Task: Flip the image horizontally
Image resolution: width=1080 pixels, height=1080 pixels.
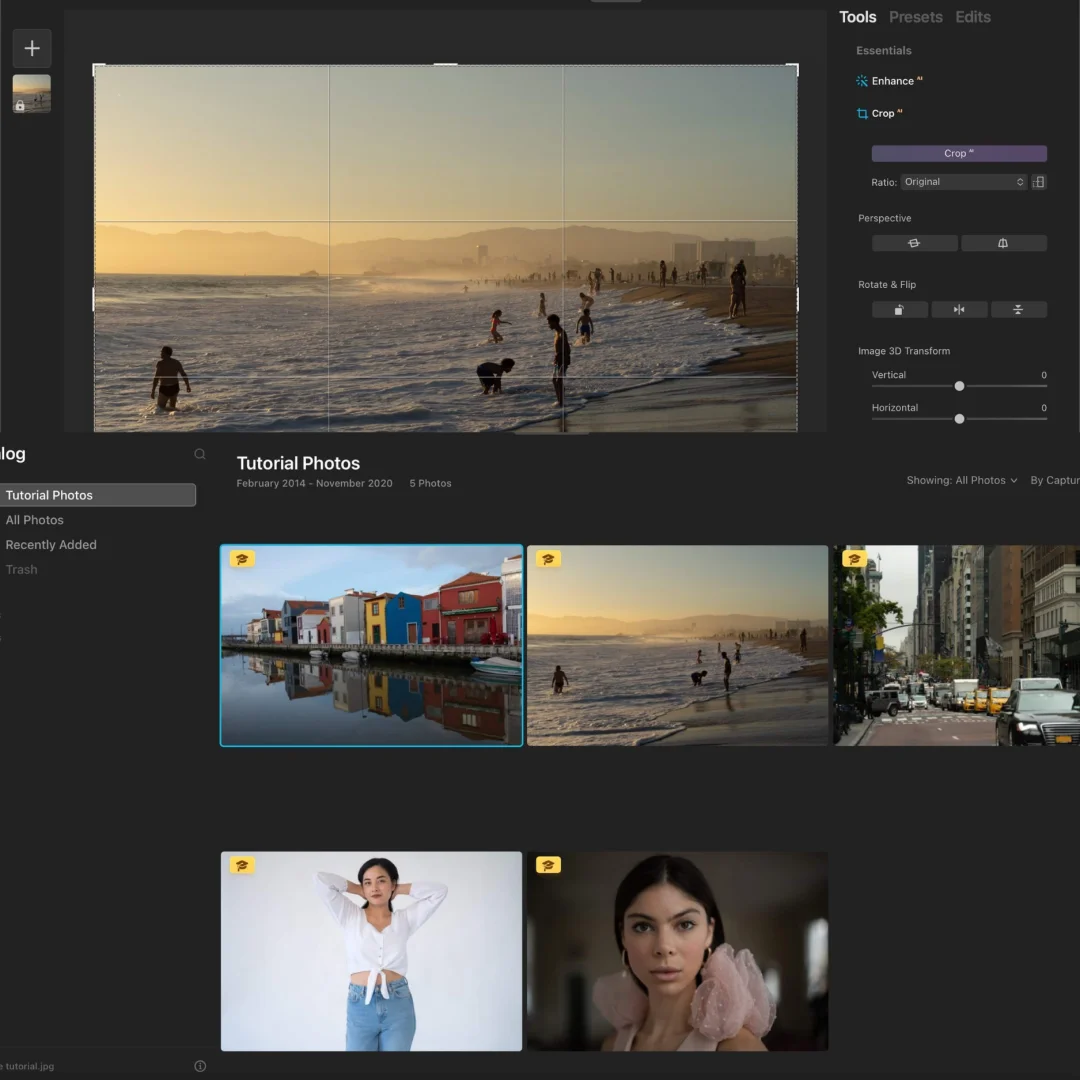Action: point(959,310)
